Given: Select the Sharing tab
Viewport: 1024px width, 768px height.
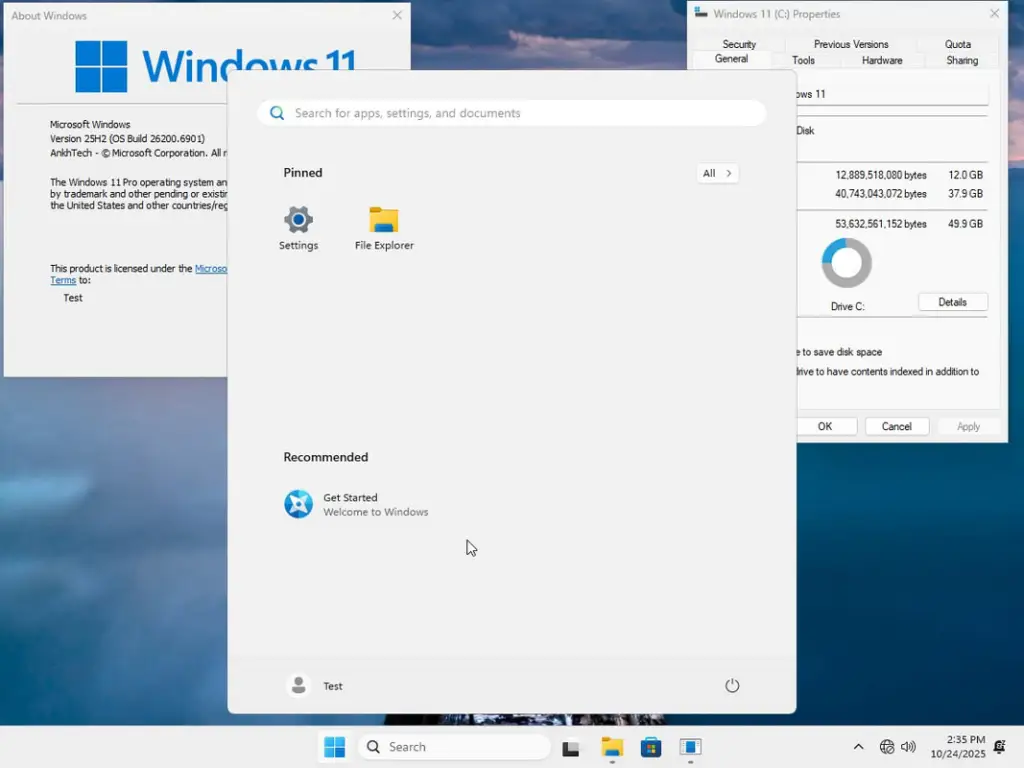Looking at the screenshot, I should (x=959, y=60).
